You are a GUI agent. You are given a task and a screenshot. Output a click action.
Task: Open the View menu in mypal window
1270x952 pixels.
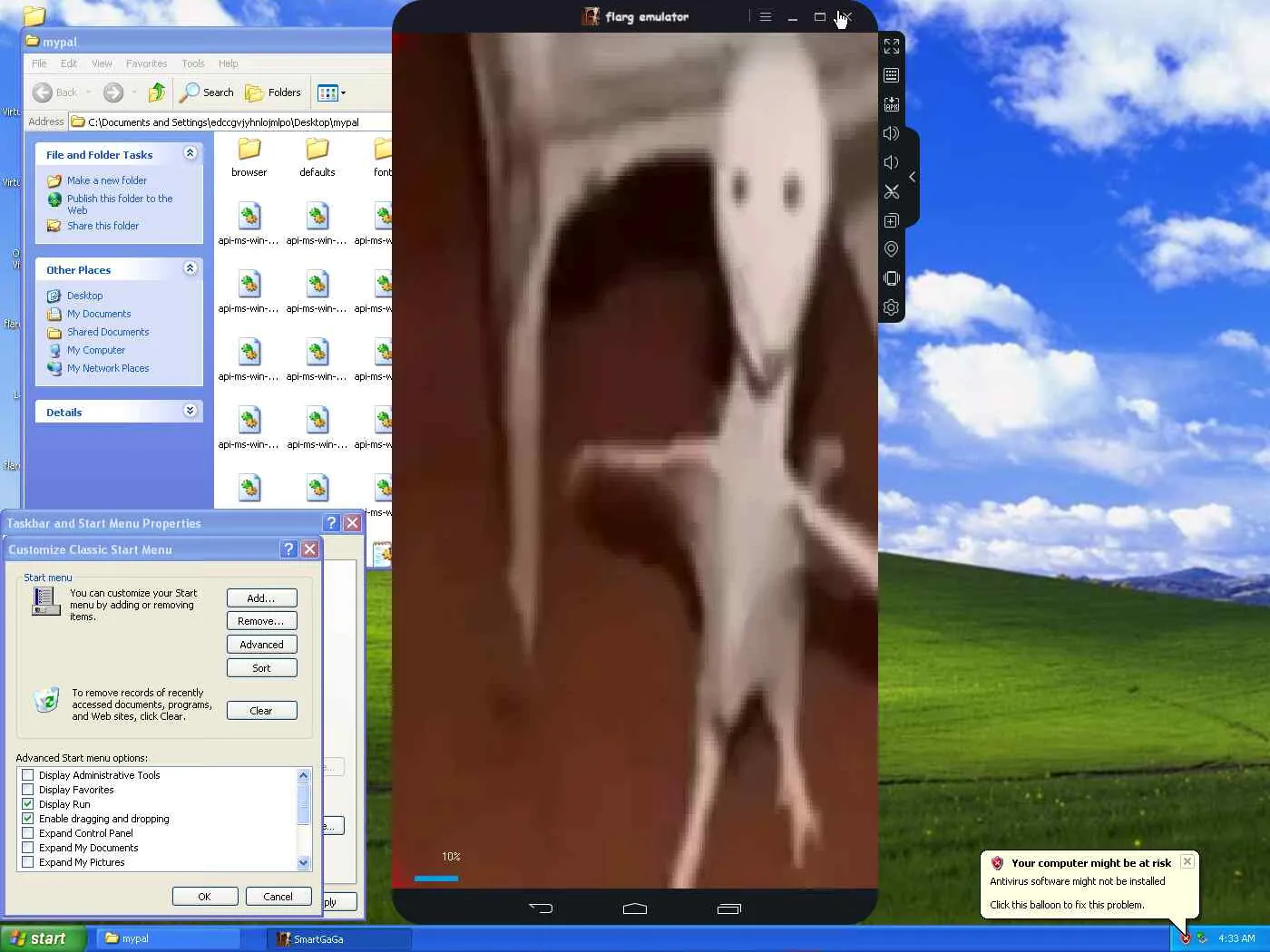point(102,63)
